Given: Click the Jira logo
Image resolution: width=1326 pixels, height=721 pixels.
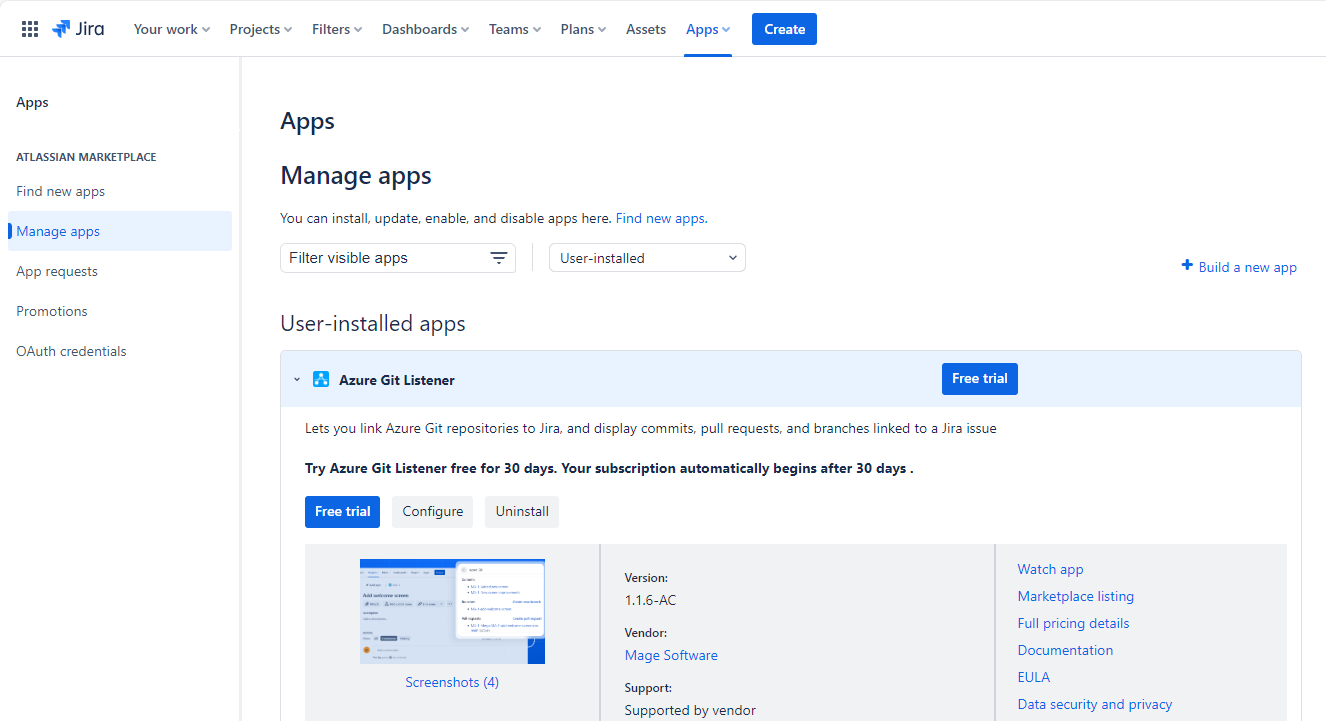Looking at the screenshot, I should (78, 29).
